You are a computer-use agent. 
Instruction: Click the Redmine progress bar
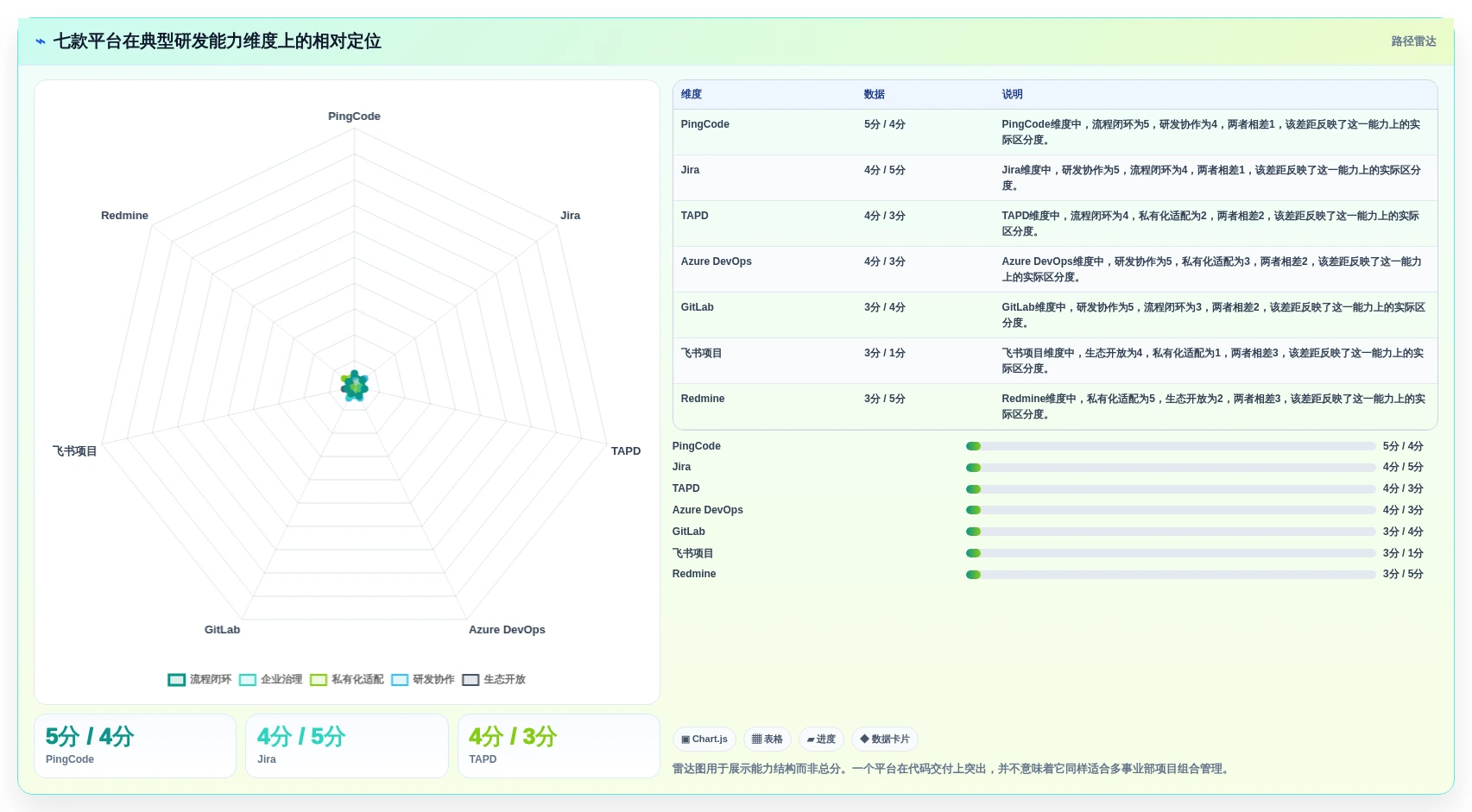[1171, 575]
